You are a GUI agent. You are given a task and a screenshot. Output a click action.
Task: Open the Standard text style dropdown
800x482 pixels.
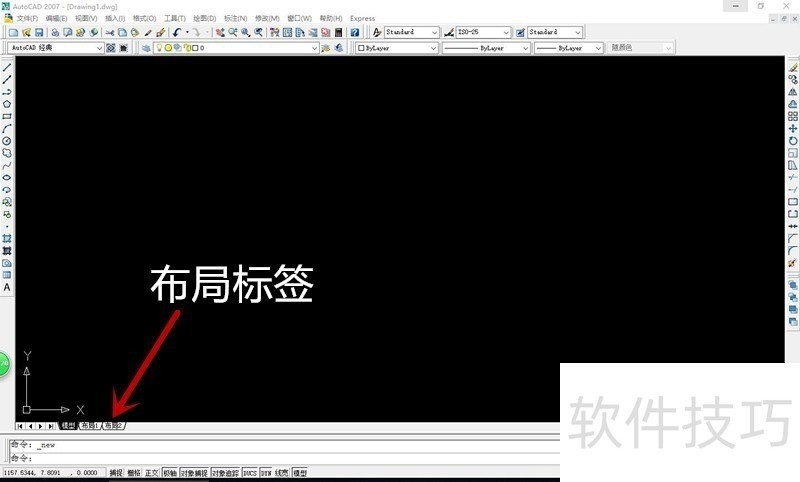(411, 32)
